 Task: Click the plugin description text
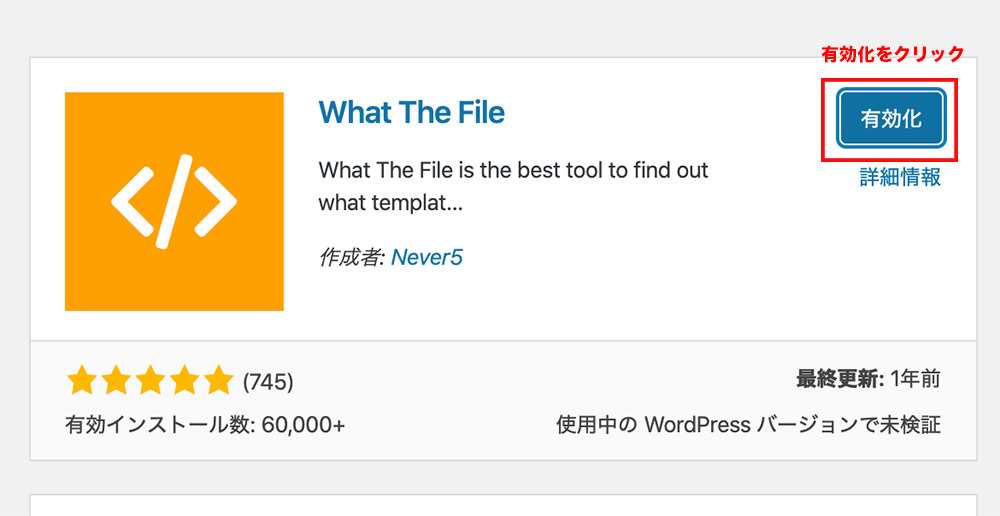click(513, 186)
